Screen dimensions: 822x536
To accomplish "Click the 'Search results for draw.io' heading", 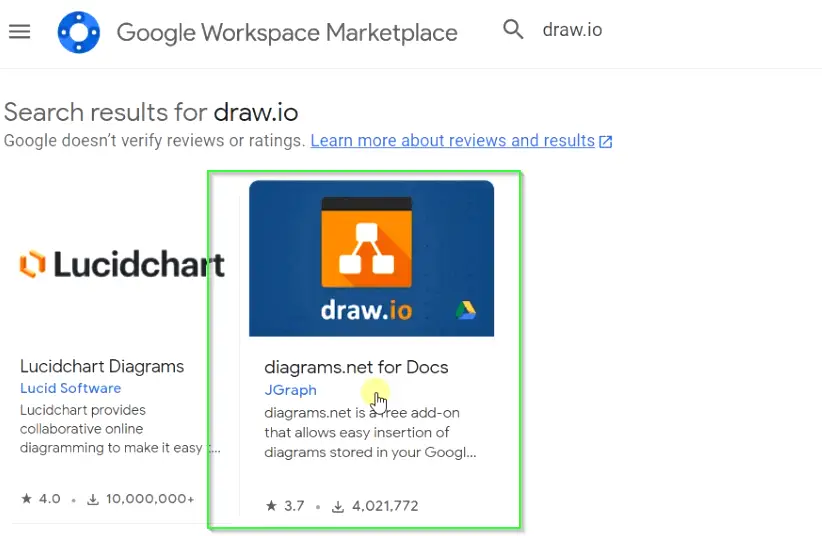I will click(151, 112).
